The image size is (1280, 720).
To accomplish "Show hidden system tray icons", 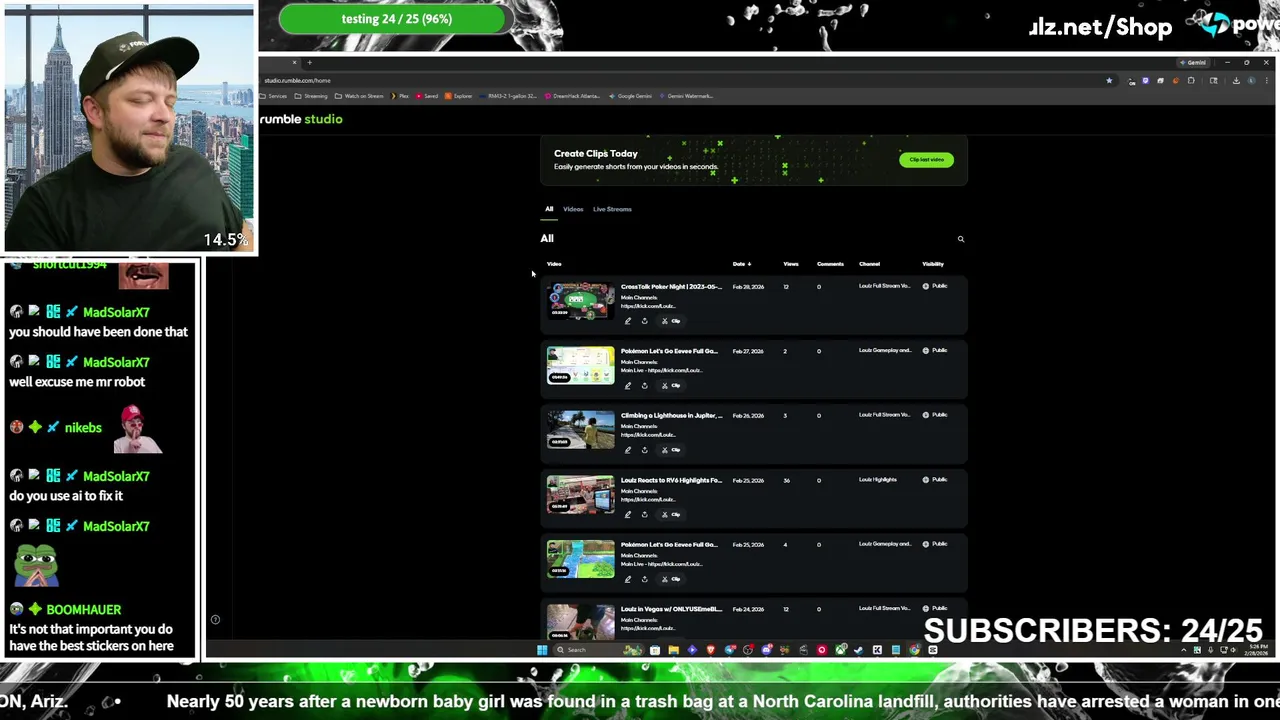I will tap(1184, 650).
